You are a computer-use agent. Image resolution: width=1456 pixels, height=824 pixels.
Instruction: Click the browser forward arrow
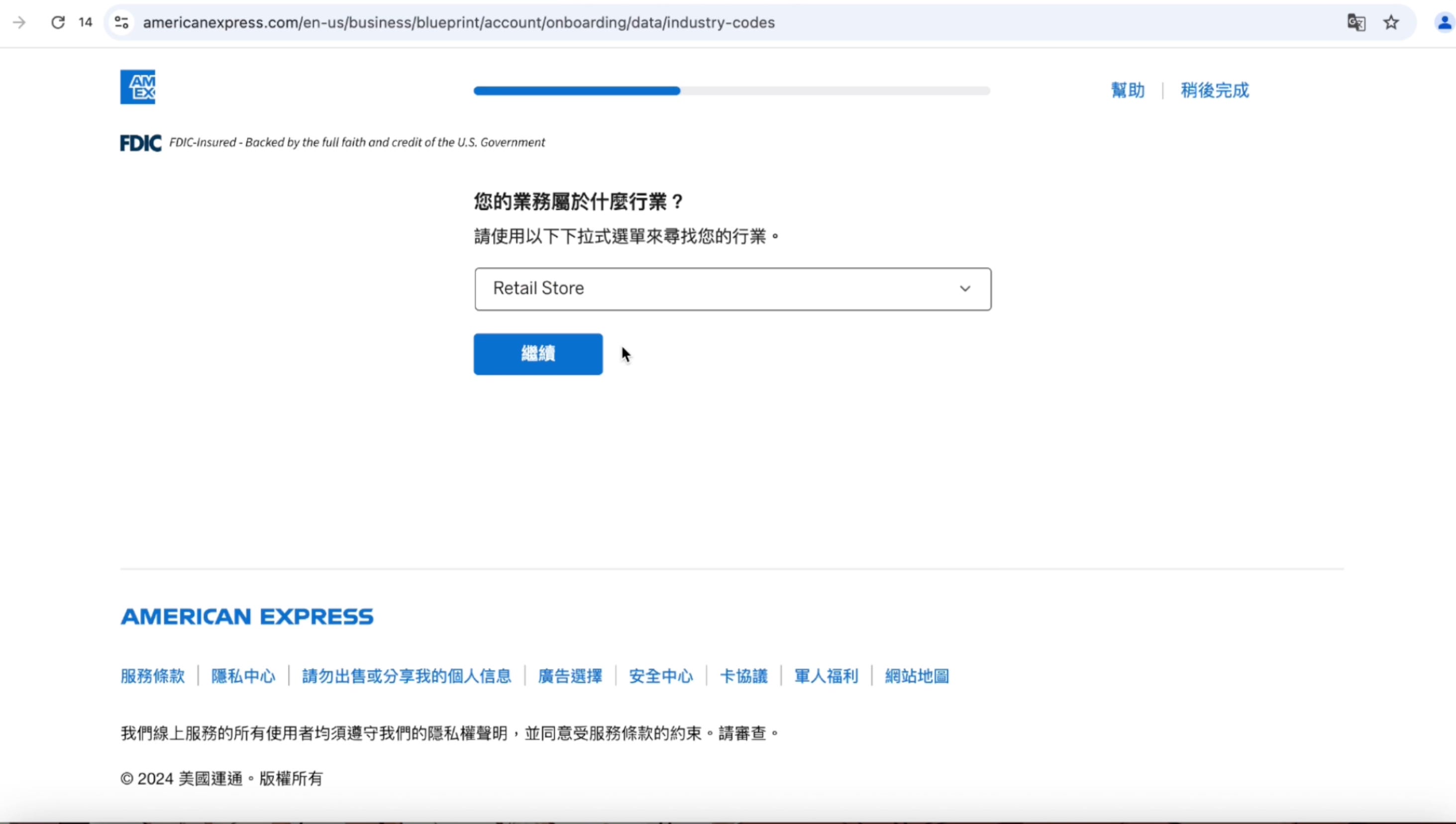pyautogui.click(x=19, y=22)
